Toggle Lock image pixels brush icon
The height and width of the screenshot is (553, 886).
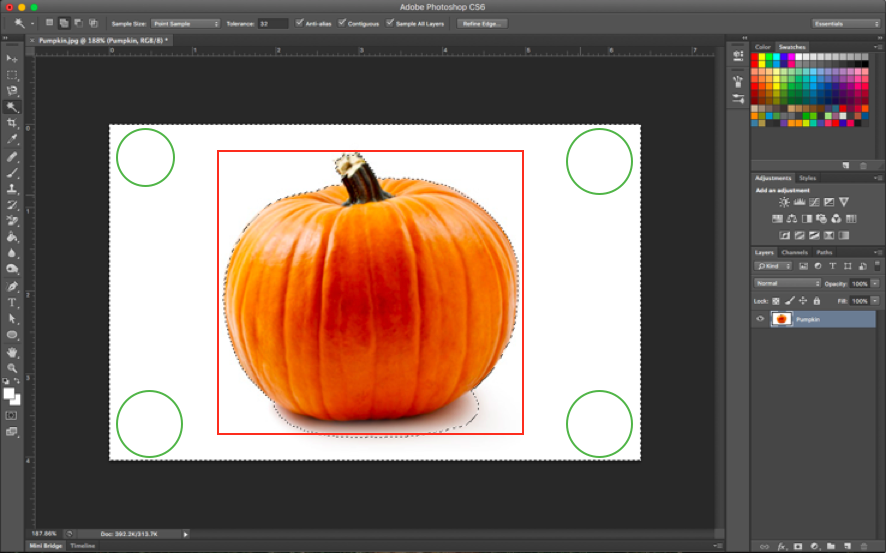pos(789,301)
